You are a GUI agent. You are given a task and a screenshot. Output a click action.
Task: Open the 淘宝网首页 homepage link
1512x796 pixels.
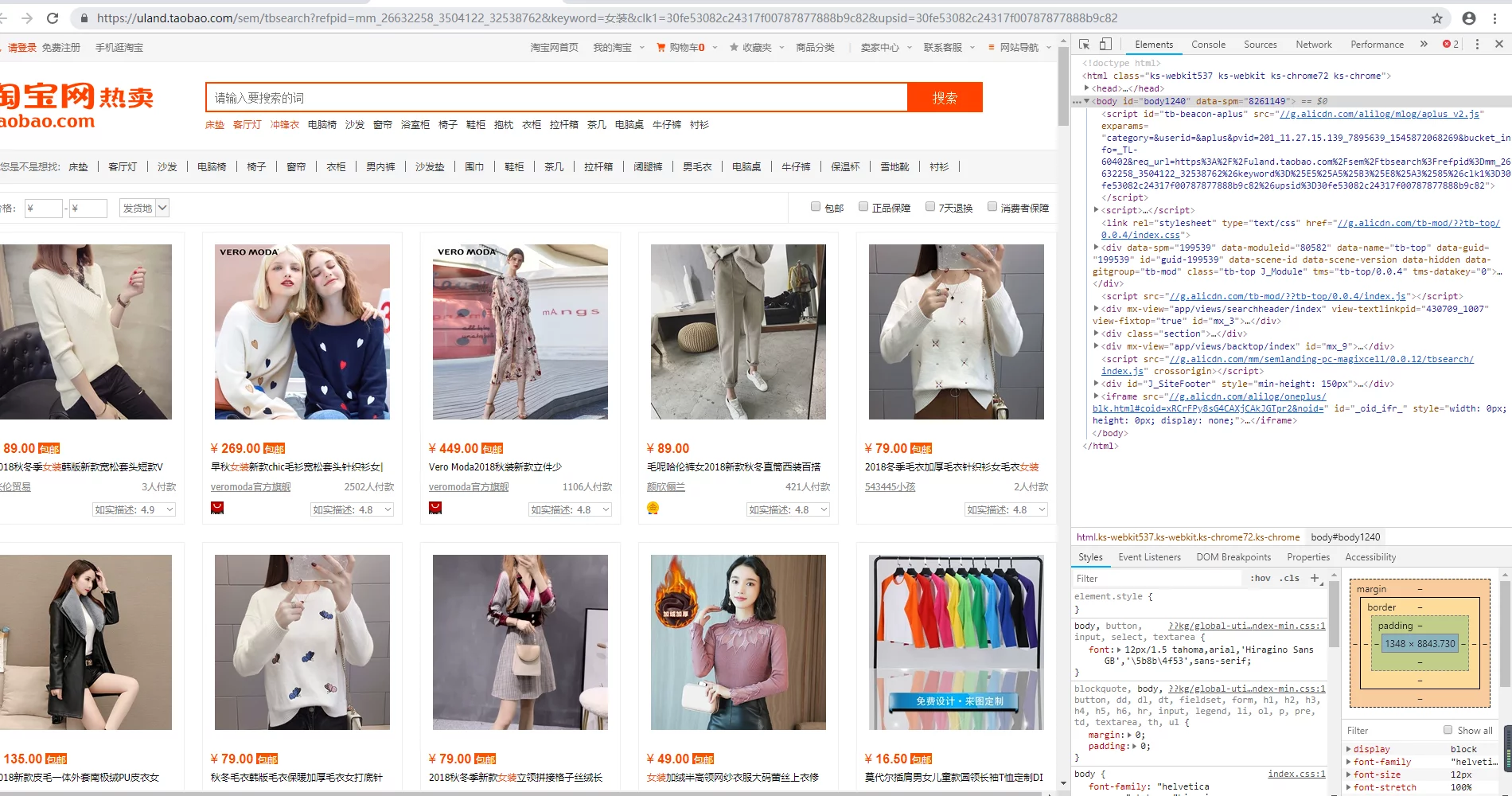554,48
